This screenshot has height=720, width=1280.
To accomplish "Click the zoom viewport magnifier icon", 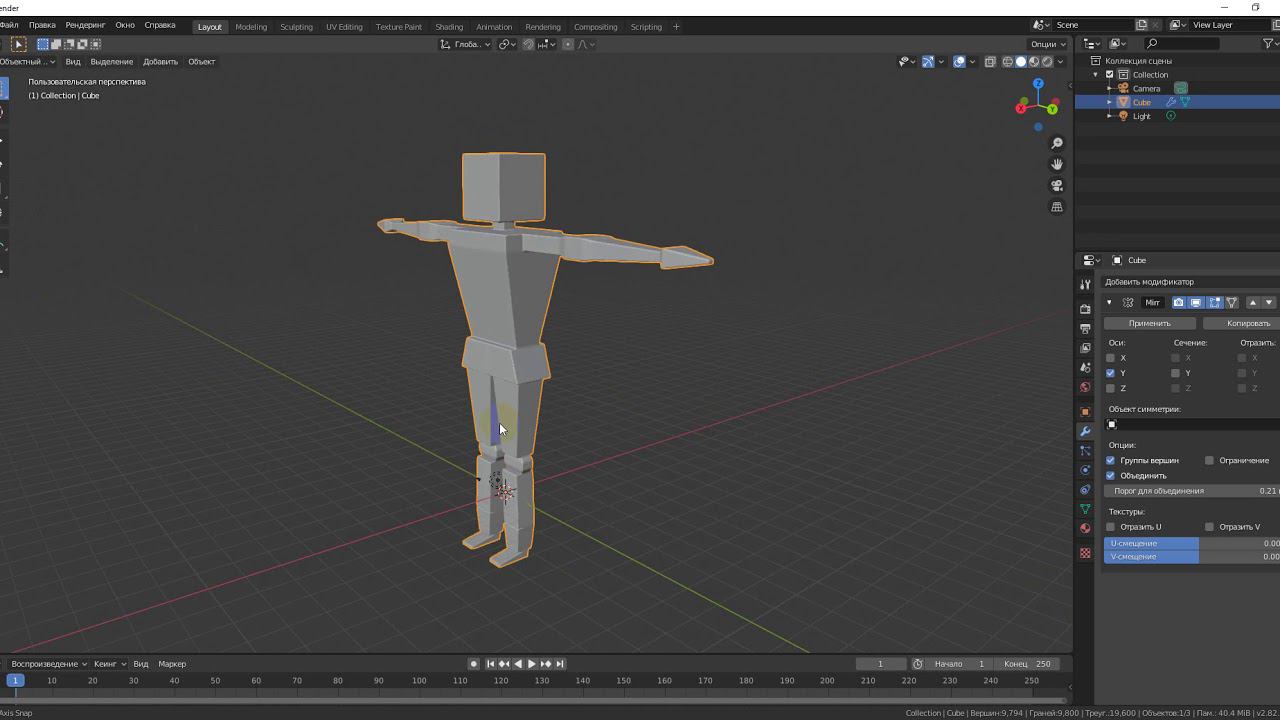I will pyautogui.click(x=1057, y=143).
